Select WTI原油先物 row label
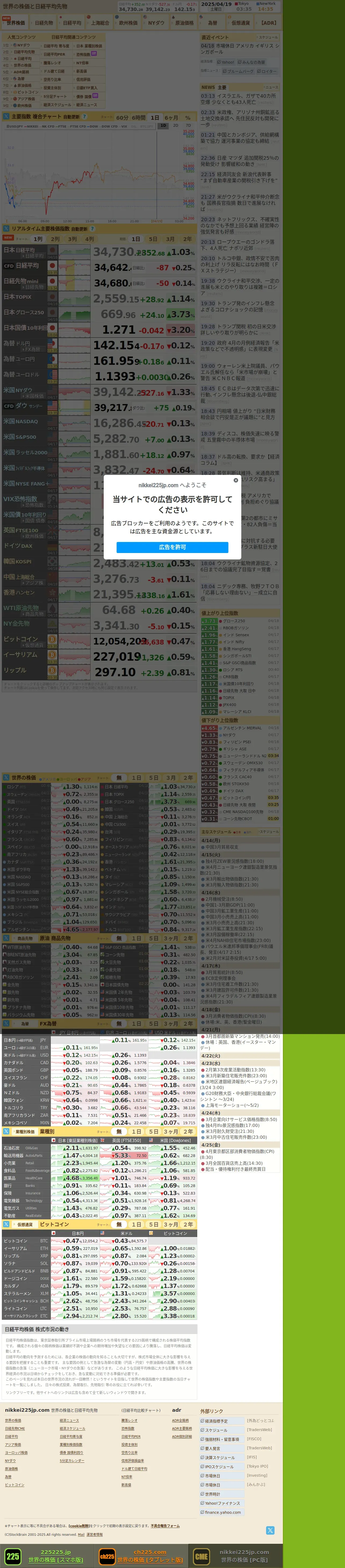 21,607
